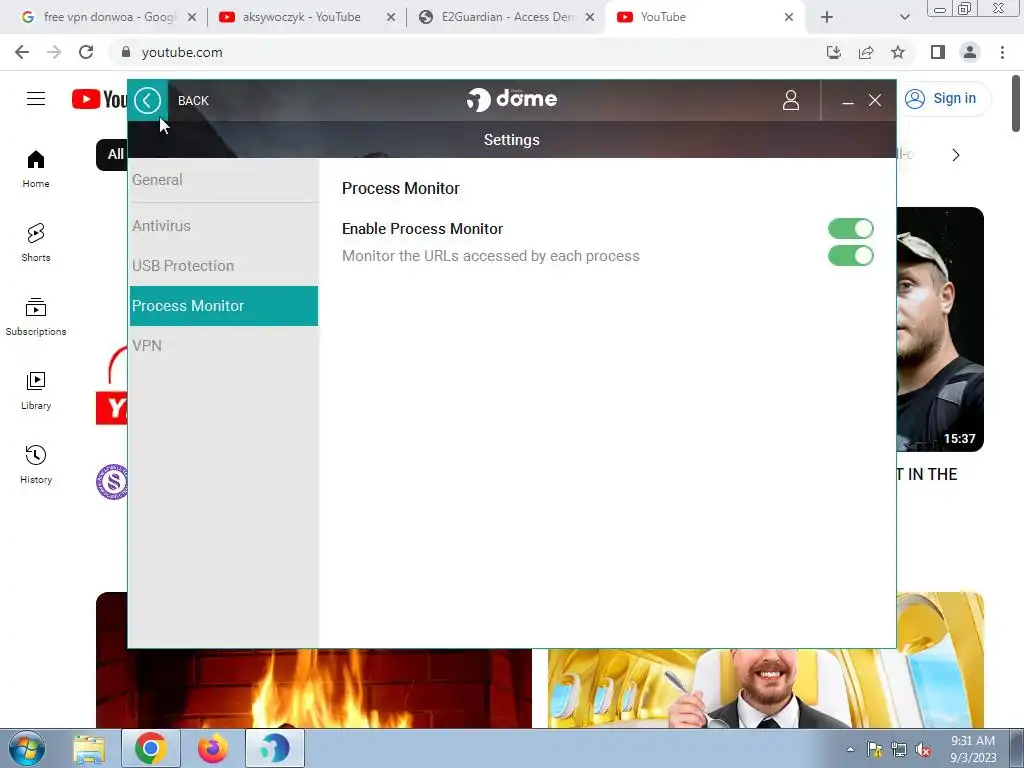Click share page icon in address bar
1024x768 pixels.
pyautogui.click(x=866, y=52)
